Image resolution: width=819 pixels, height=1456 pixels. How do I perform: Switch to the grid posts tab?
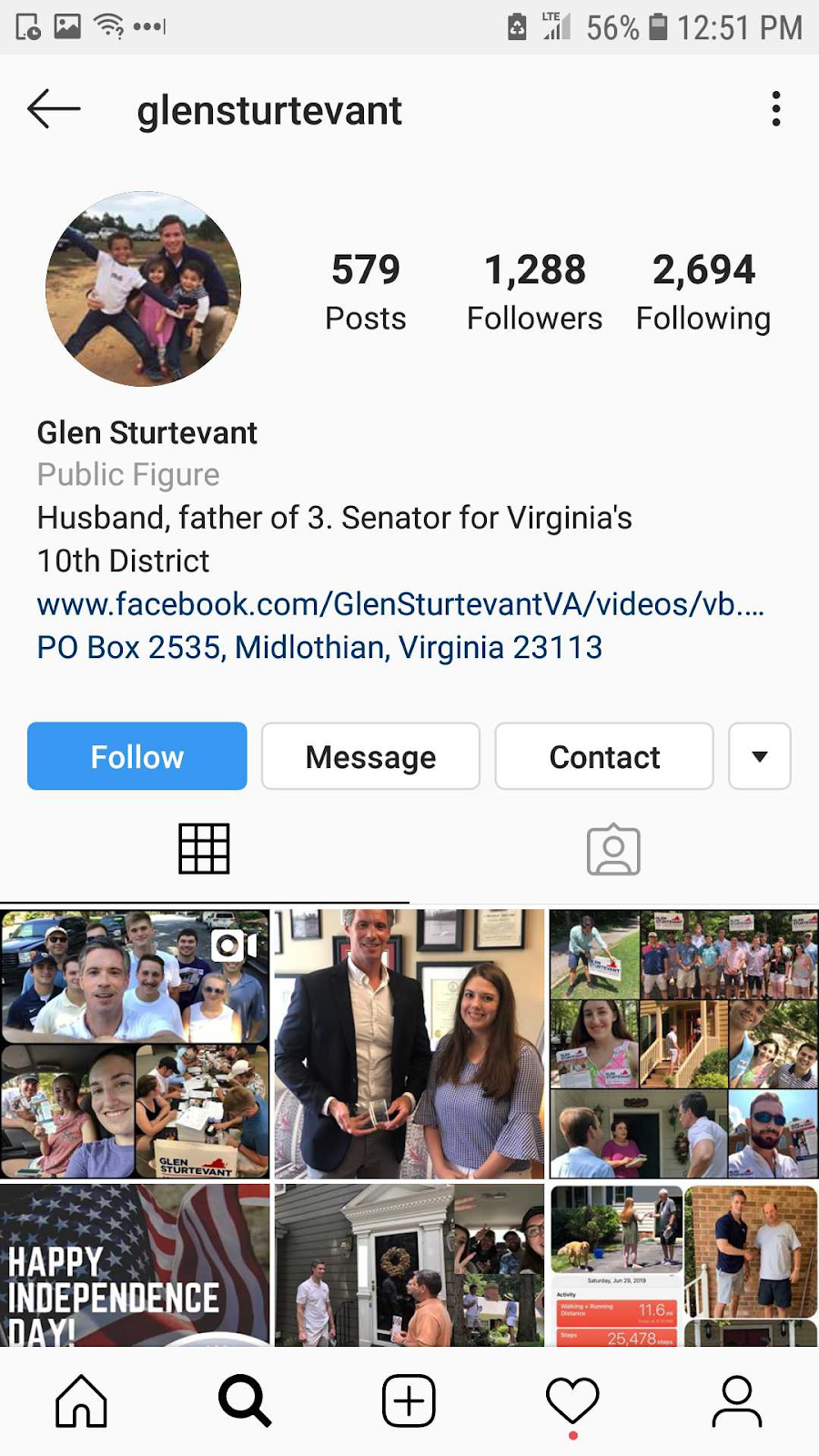(204, 849)
